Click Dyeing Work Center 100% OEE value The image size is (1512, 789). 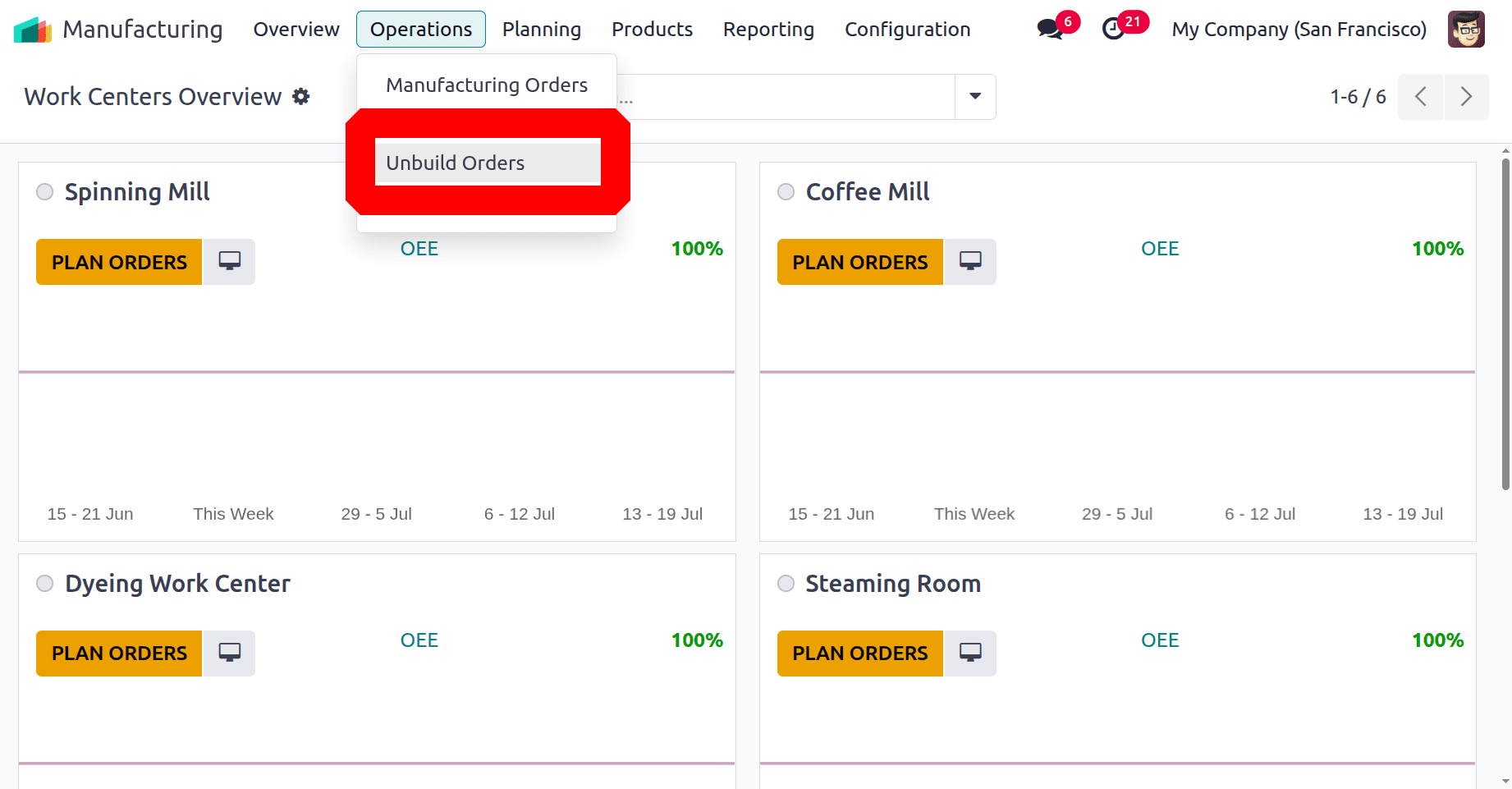click(697, 640)
